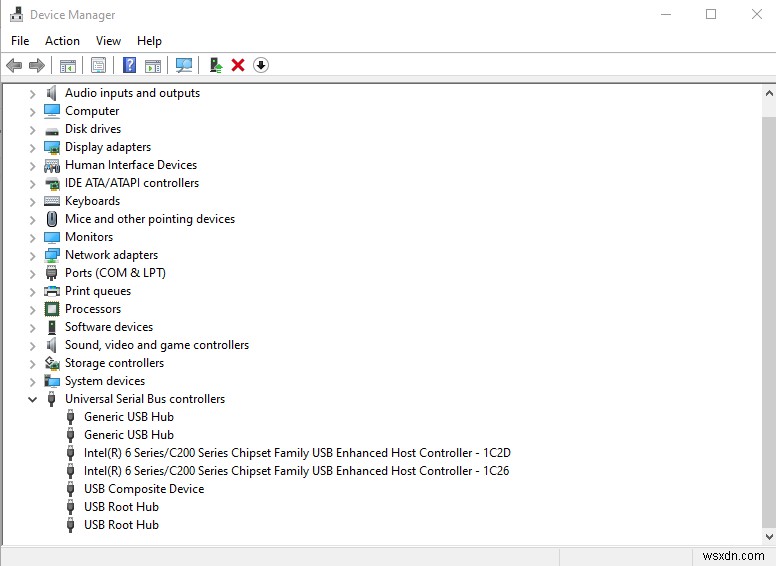Viewport: 776px width, 566px height.
Task: Open the Help menu
Action: [149, 41]
